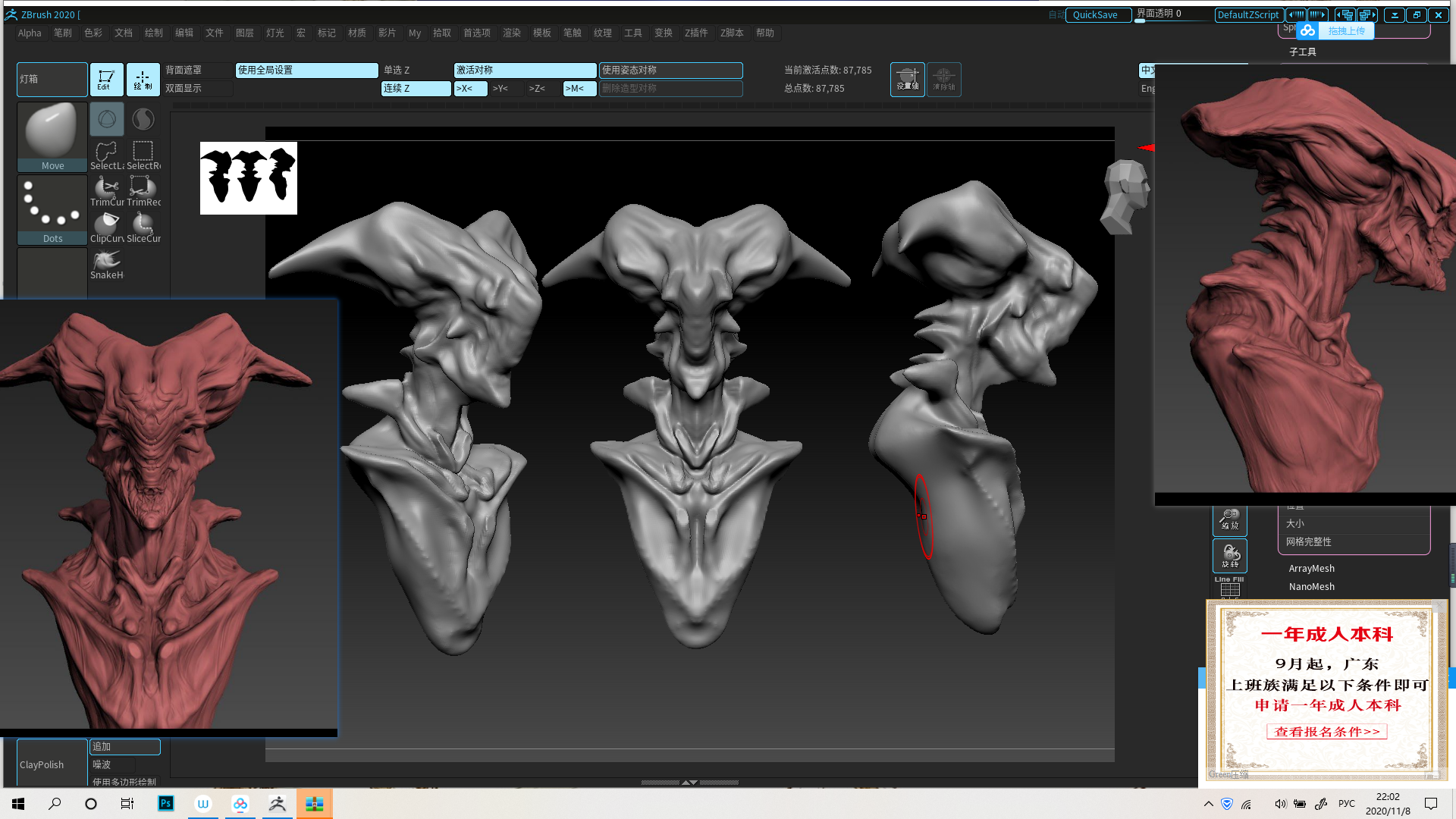The width and height of the screenshot is (1456, 819).
Task: Open Windows Start menu
Action: tap(18, 803)
